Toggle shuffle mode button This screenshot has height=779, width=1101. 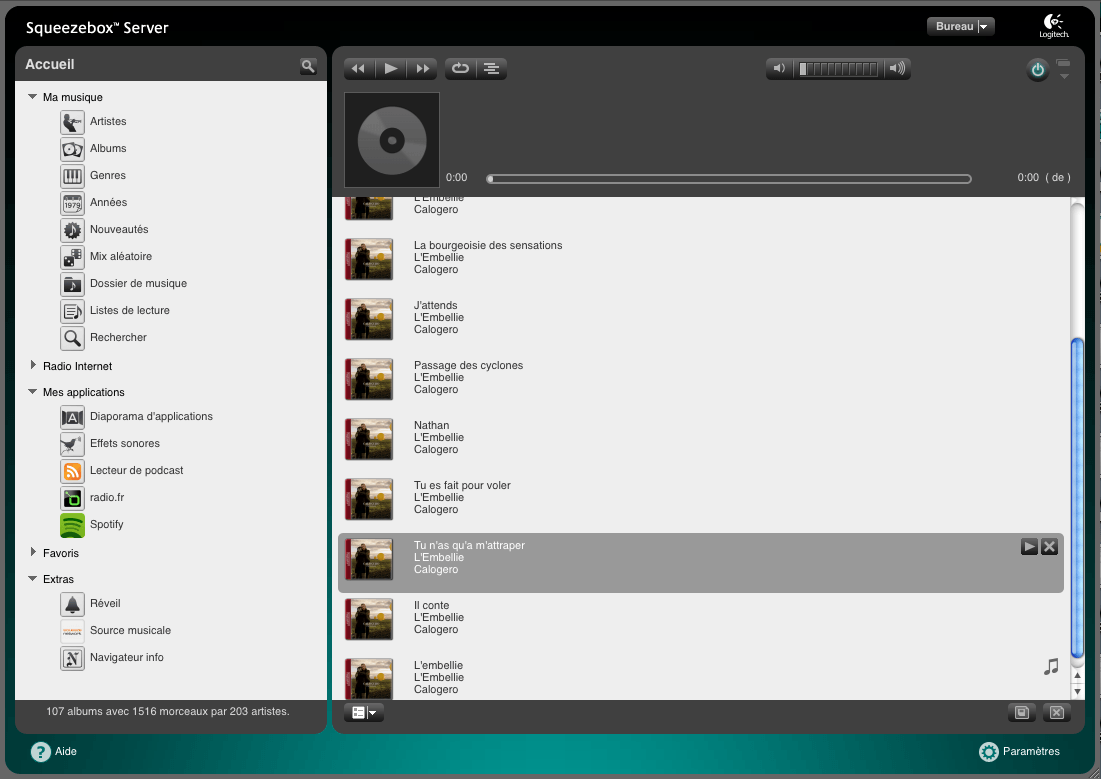coord(492,68)
